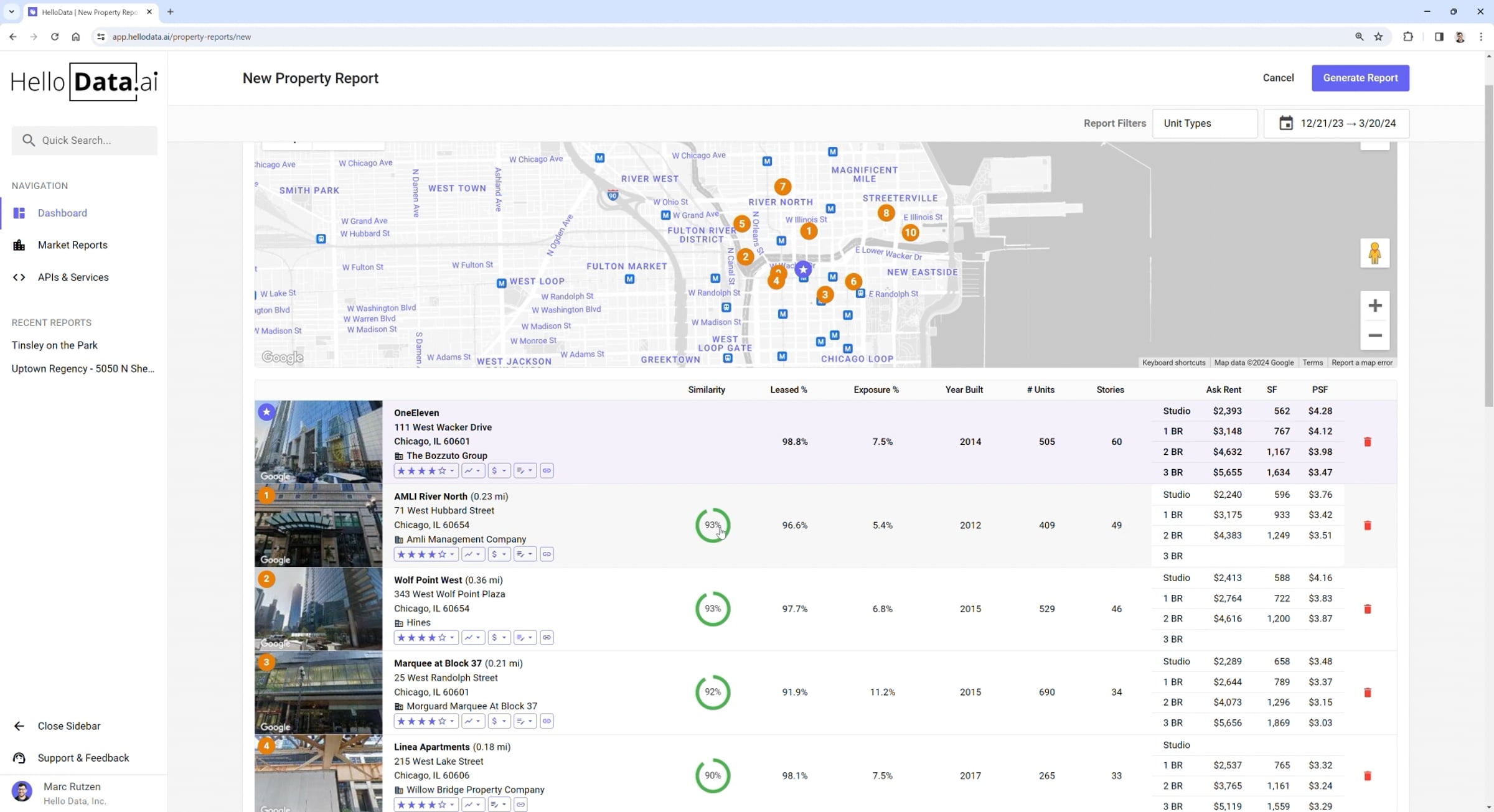Open trend chart dropdown for Wolf Point West

click(472, 638)
